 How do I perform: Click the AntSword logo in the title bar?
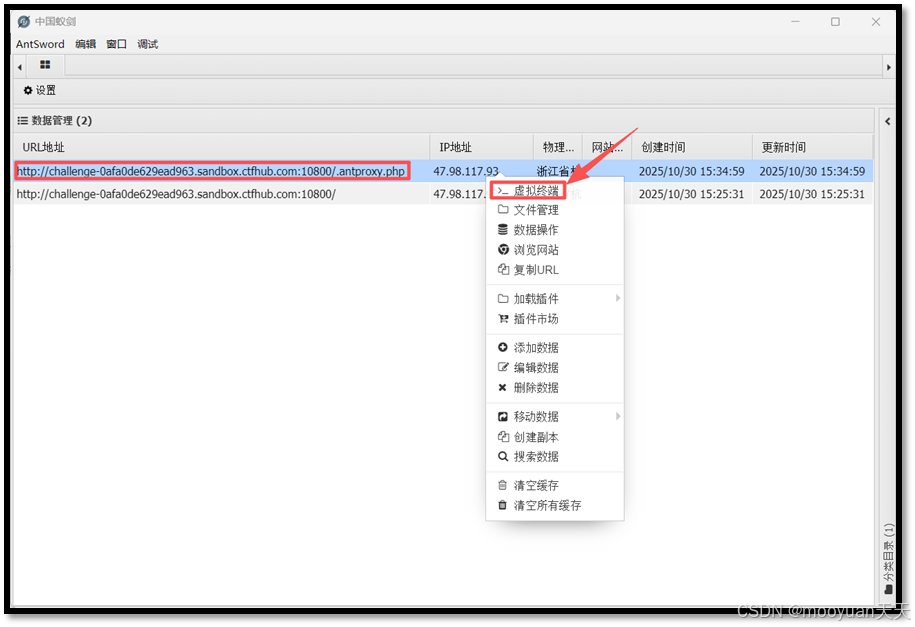23,22
